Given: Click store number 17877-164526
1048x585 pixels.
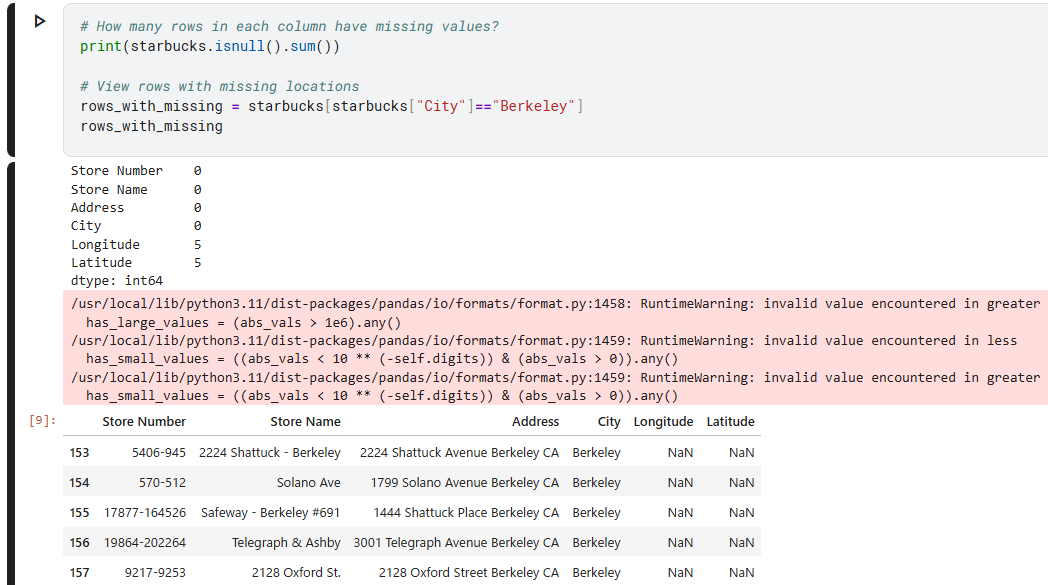Looking at the screenshot, I should click(x=145, y=513).
